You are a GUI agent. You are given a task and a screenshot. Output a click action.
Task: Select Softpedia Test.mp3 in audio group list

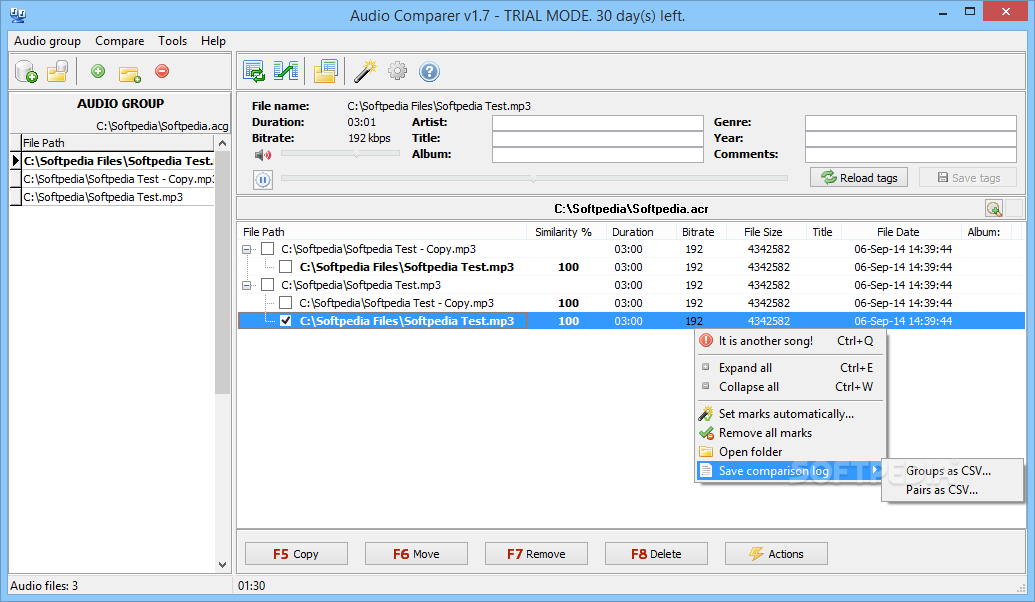tap(118, 197)
